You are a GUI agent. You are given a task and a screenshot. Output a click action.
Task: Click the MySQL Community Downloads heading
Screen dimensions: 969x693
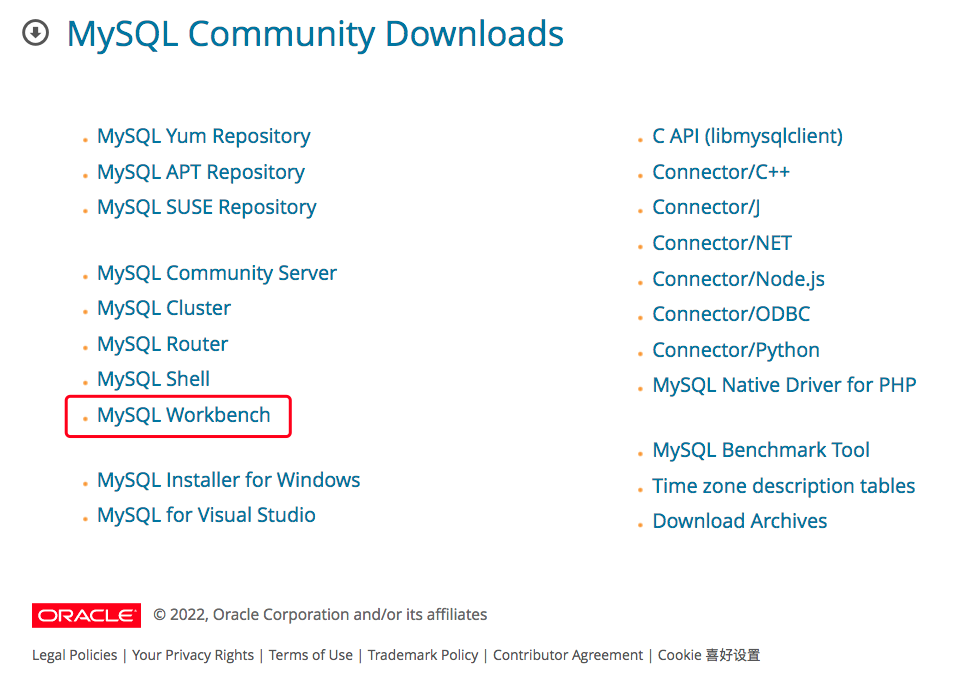coord(315,33)
